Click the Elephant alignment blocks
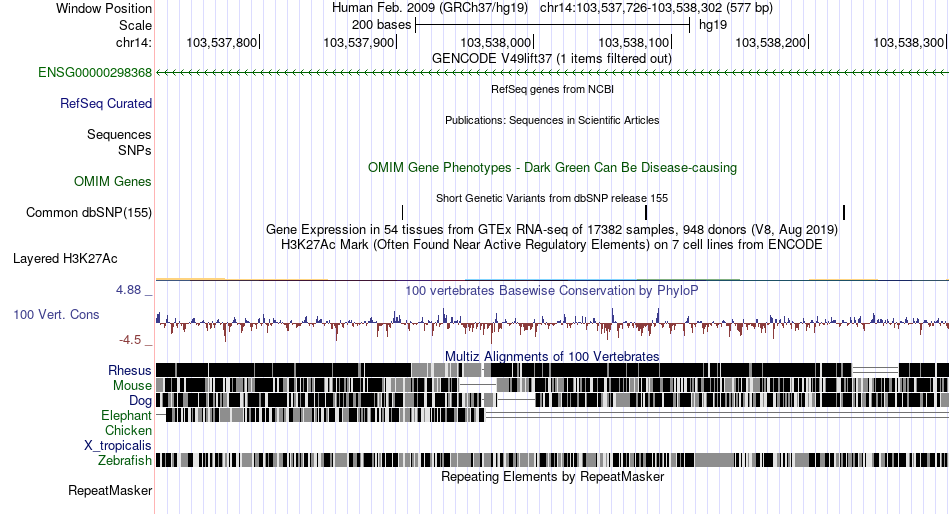950x514 pixels. pos(325,415)
